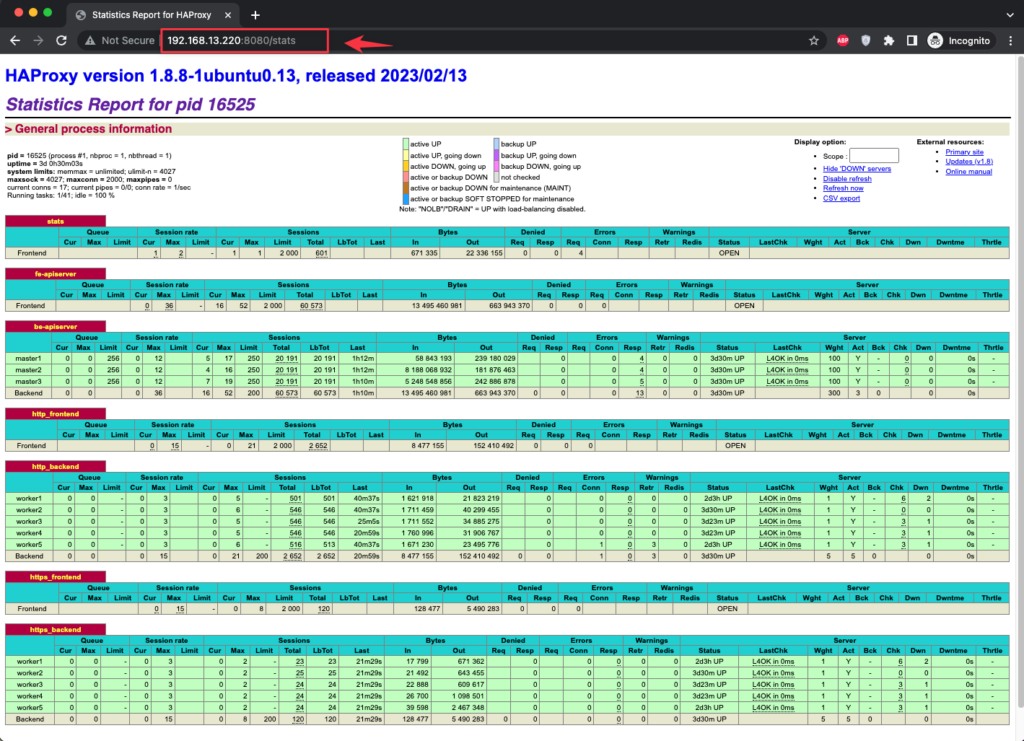Open the shield extension icon
This screenshot has height=741, width=1024.
pos(865,40)
